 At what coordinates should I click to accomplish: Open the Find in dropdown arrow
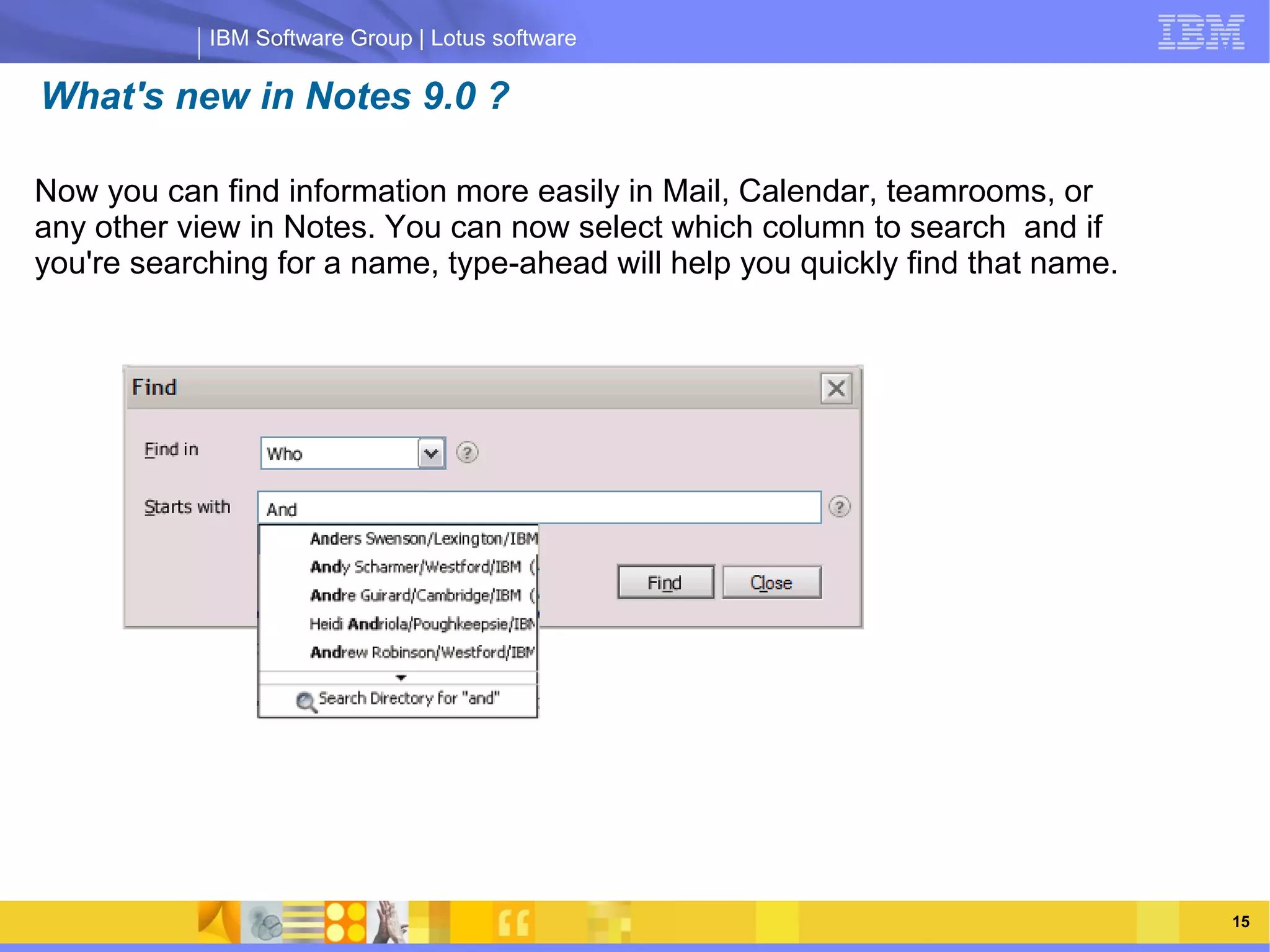432,453
